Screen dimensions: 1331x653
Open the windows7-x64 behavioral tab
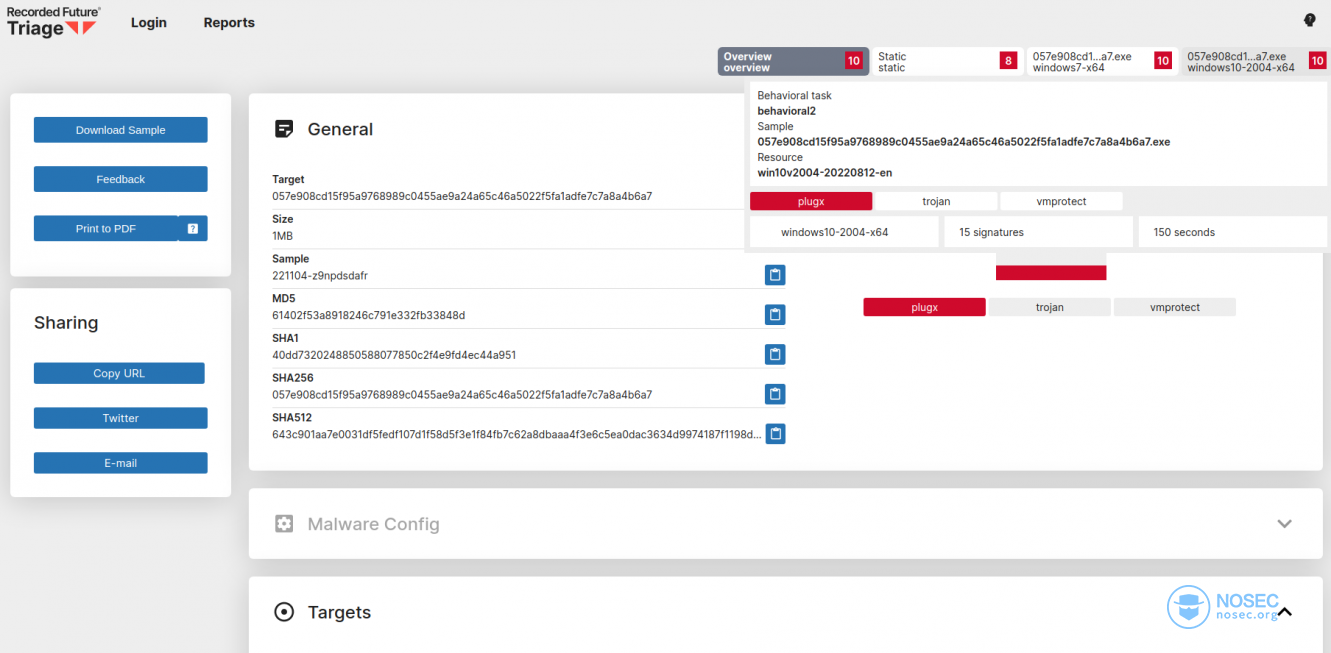point(1101,61)
